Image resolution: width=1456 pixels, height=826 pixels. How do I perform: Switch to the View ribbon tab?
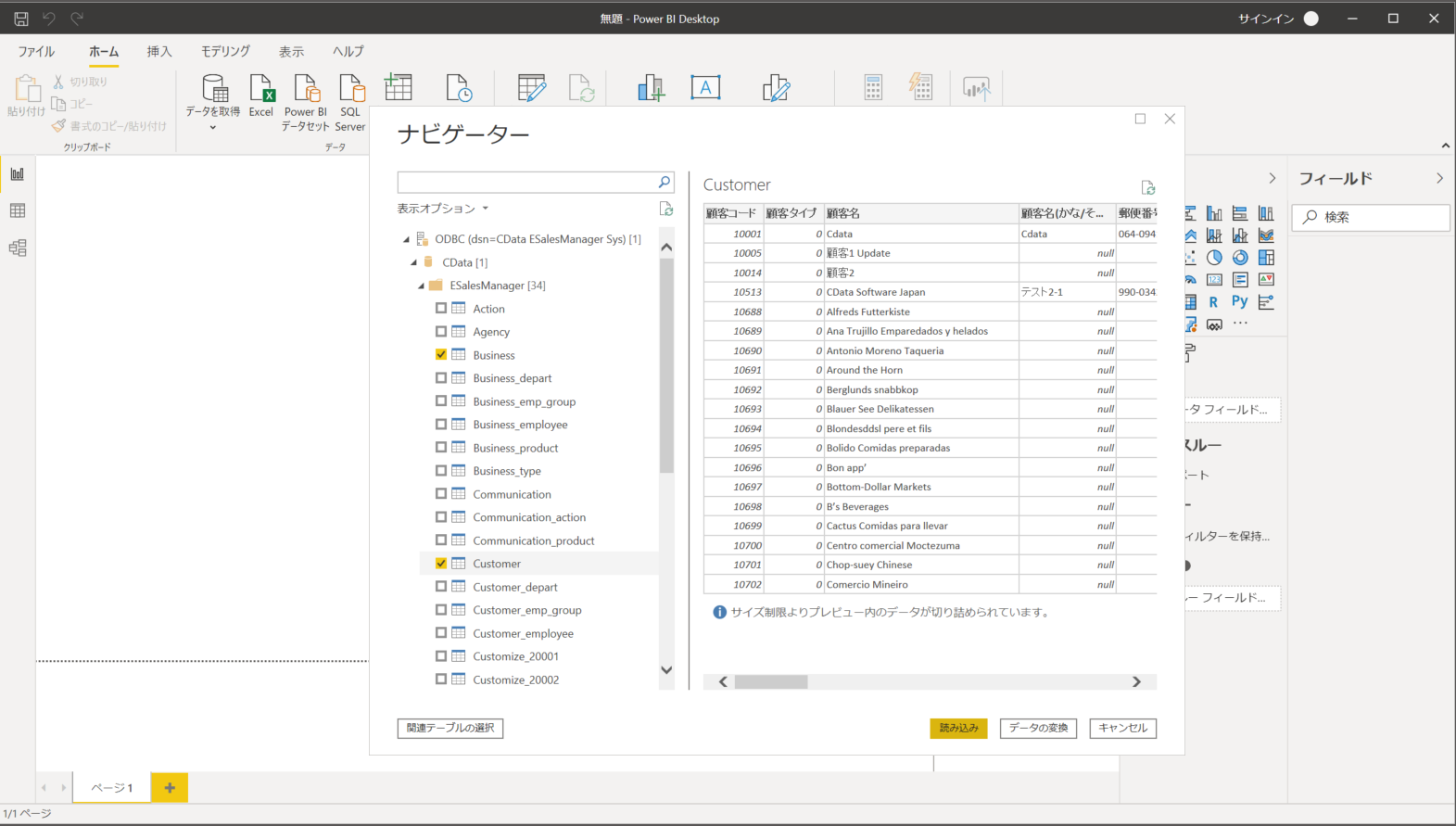pos(291,52)
